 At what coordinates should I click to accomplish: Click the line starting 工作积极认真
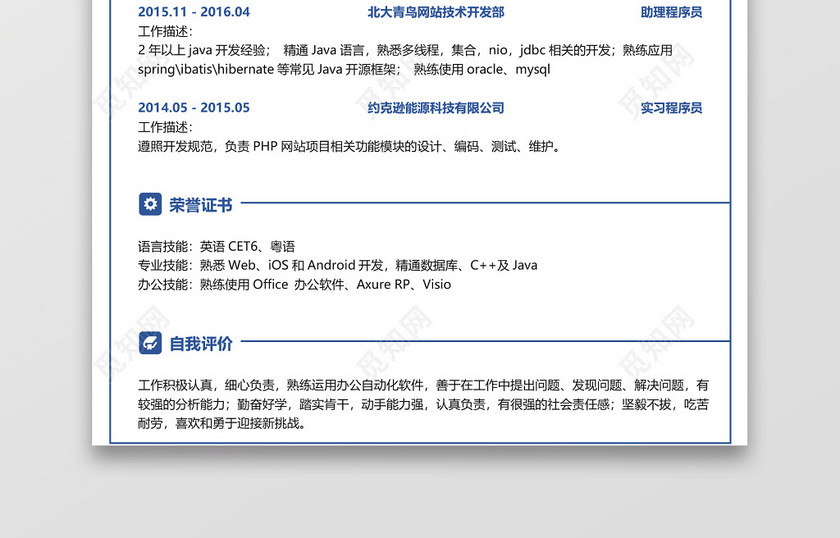click(423, 385)
